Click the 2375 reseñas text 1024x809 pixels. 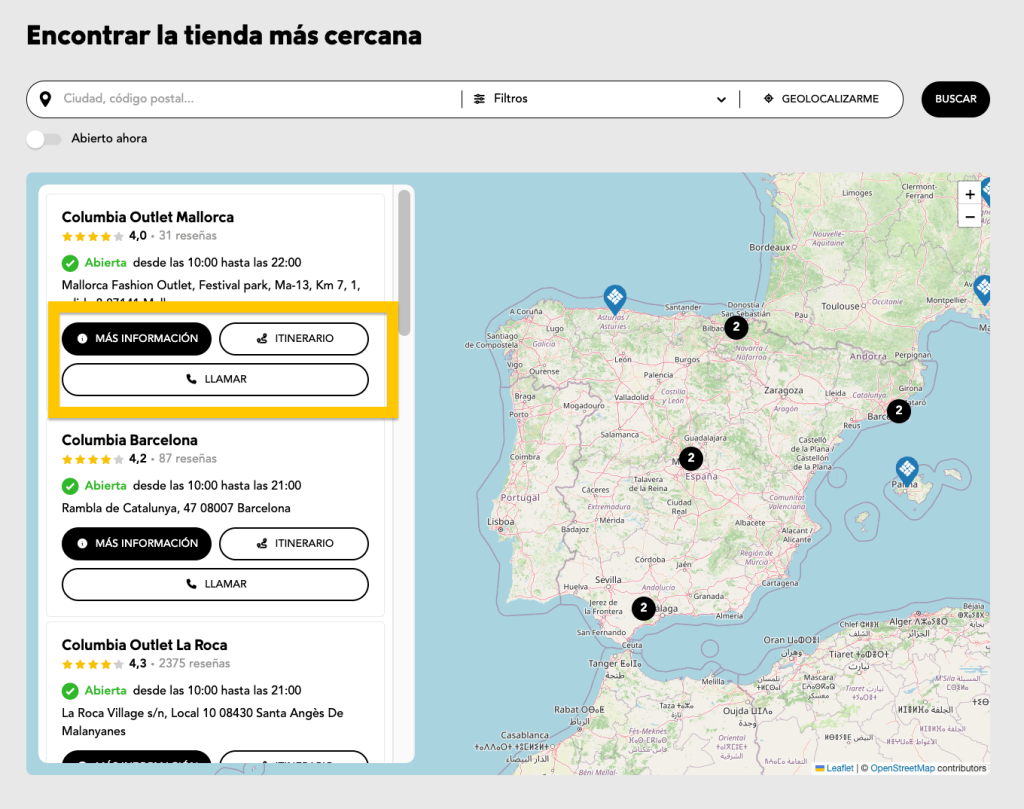[x=194, y=664]
